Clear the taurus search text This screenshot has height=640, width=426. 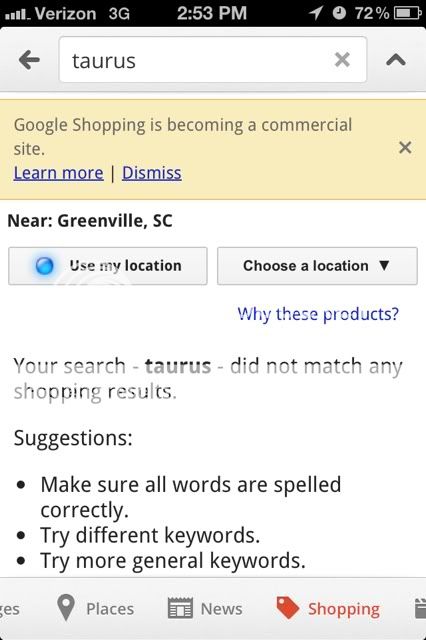click(x=342, y=60)
